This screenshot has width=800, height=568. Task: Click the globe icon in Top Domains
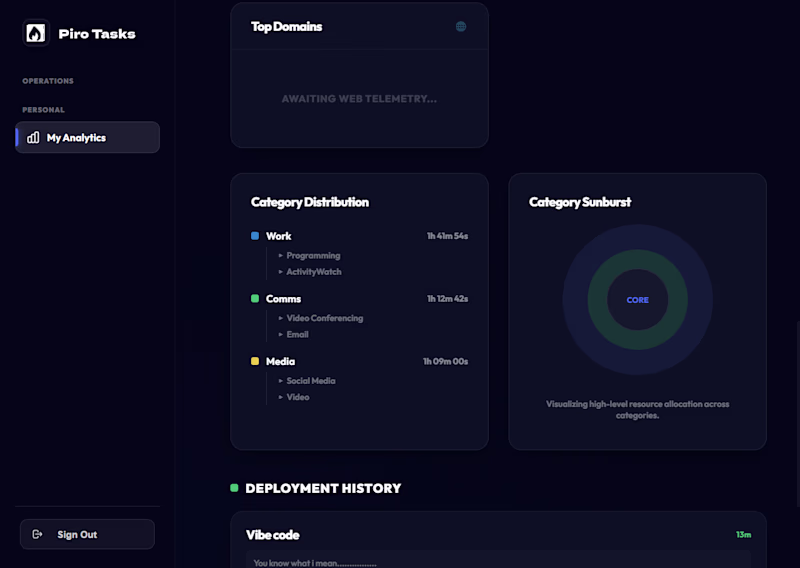[x=461, y=27]
